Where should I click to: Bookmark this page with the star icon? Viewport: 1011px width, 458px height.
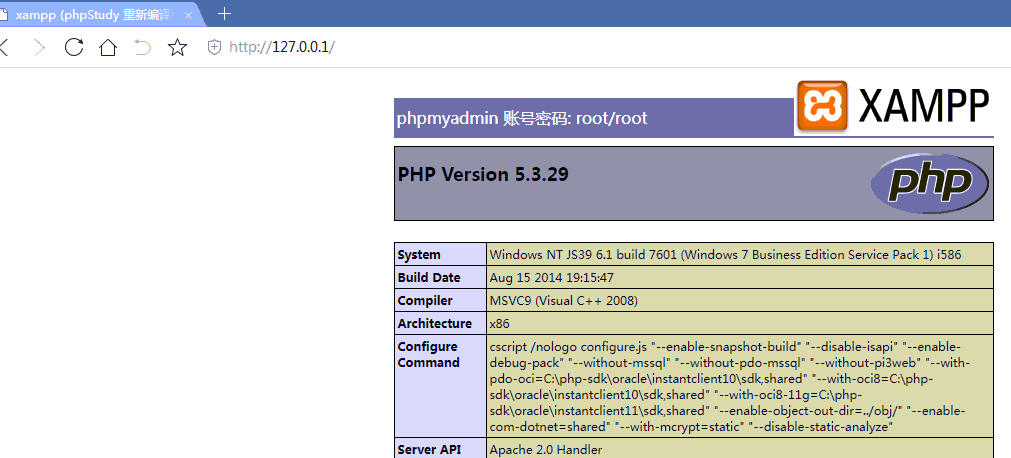(177, 47)
